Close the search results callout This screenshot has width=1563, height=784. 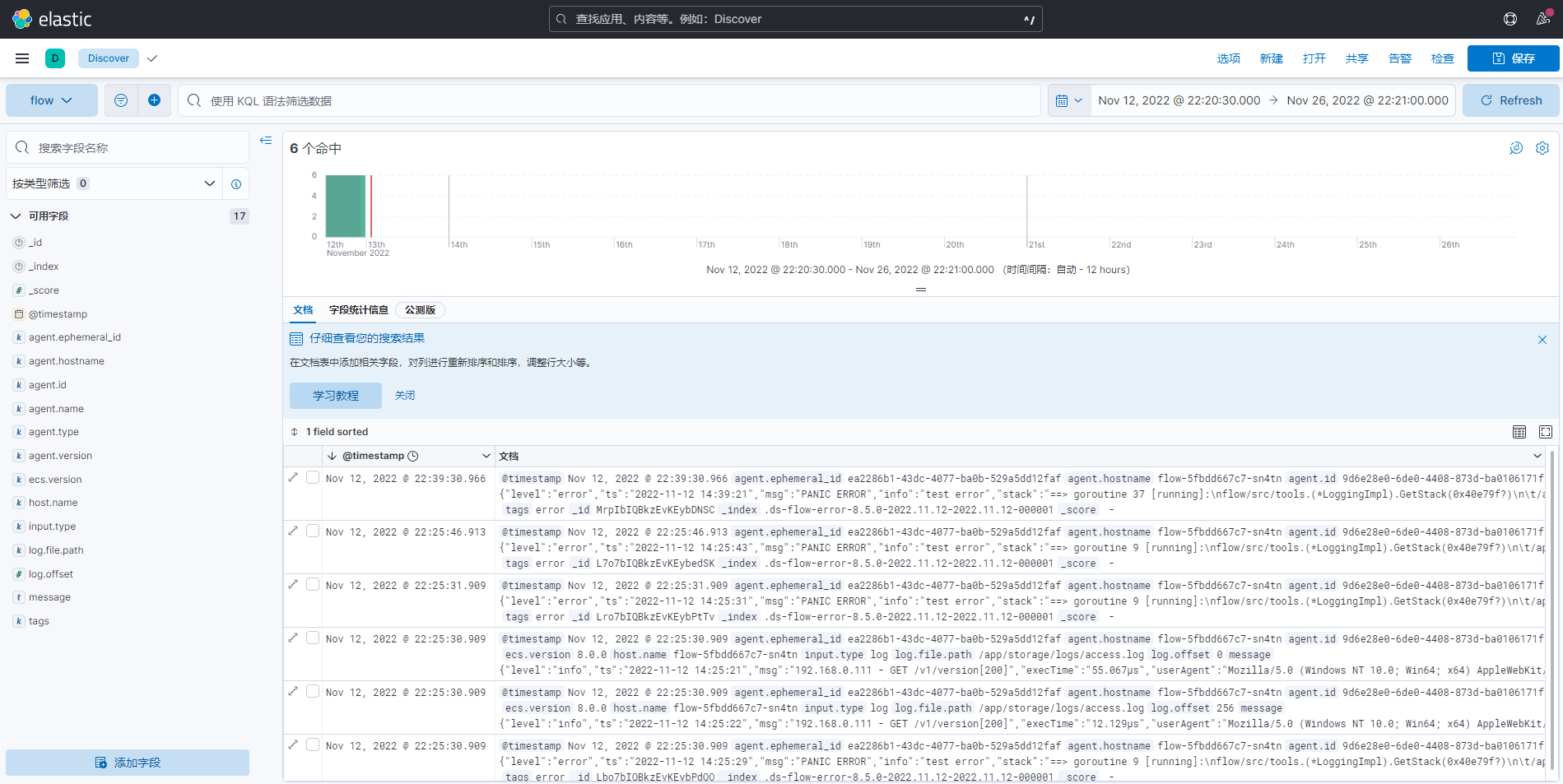1542,340
